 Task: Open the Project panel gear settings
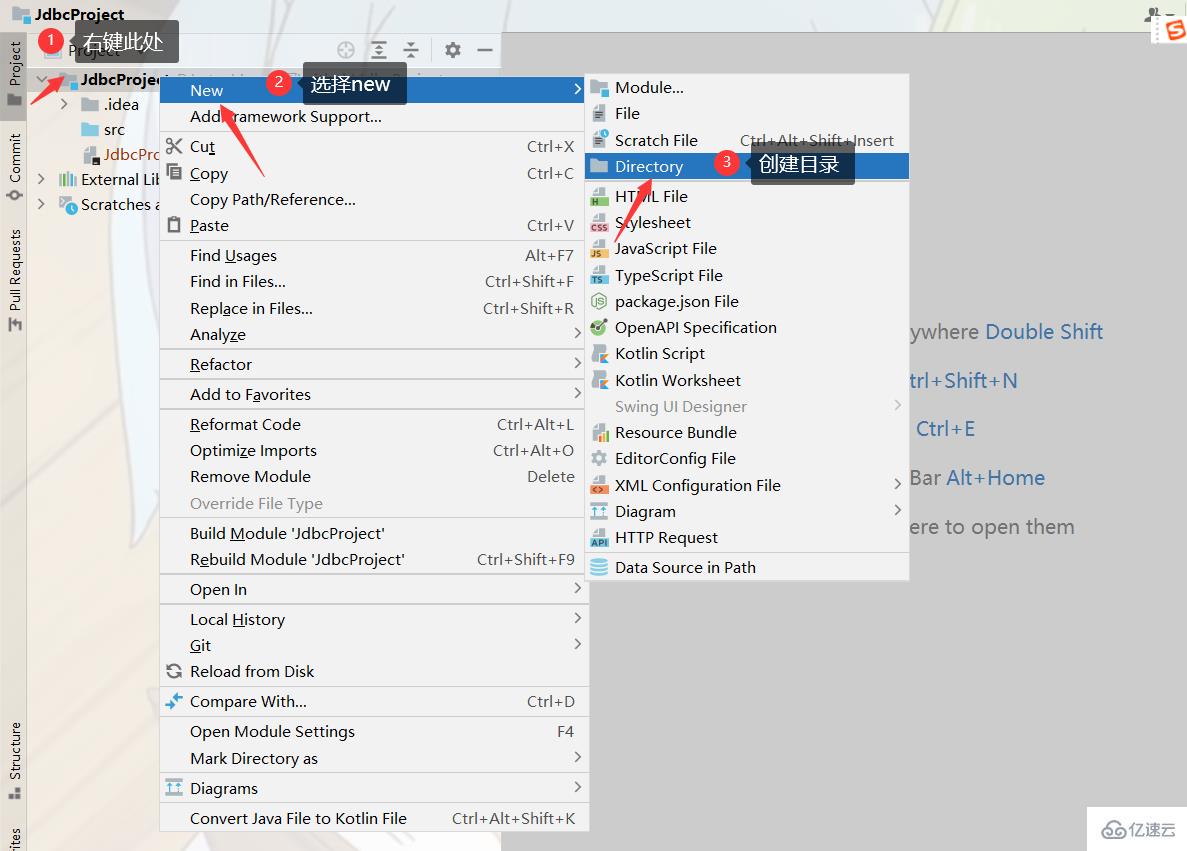(453, 50)
